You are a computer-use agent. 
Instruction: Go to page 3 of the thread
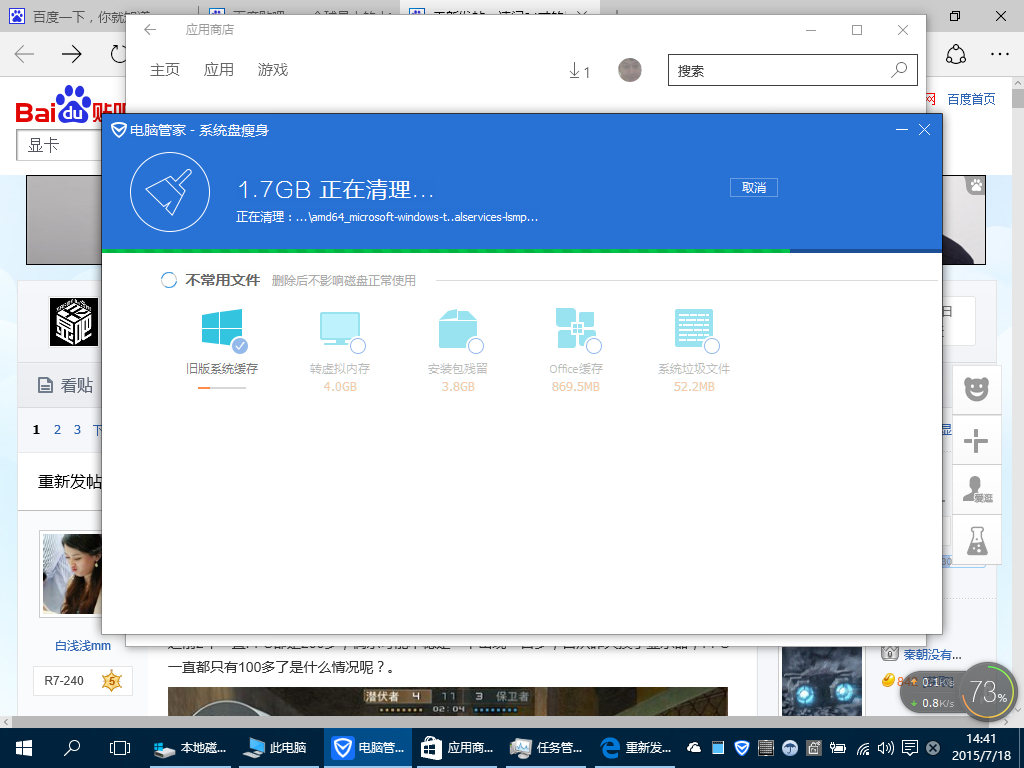[x=77, y=430]
